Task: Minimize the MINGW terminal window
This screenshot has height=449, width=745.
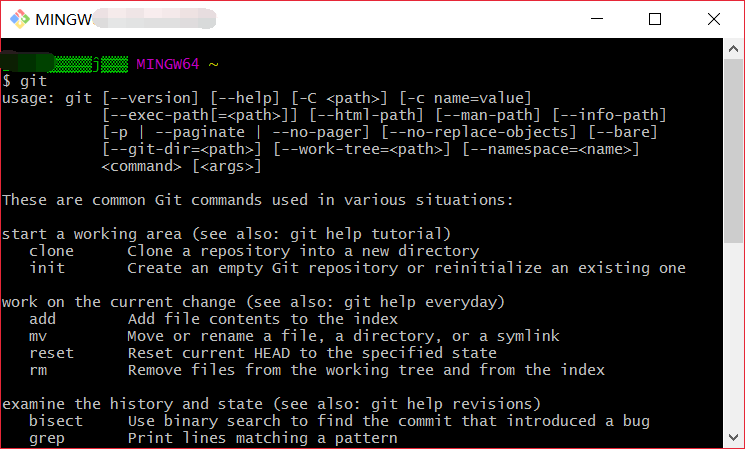Action: 597,19
